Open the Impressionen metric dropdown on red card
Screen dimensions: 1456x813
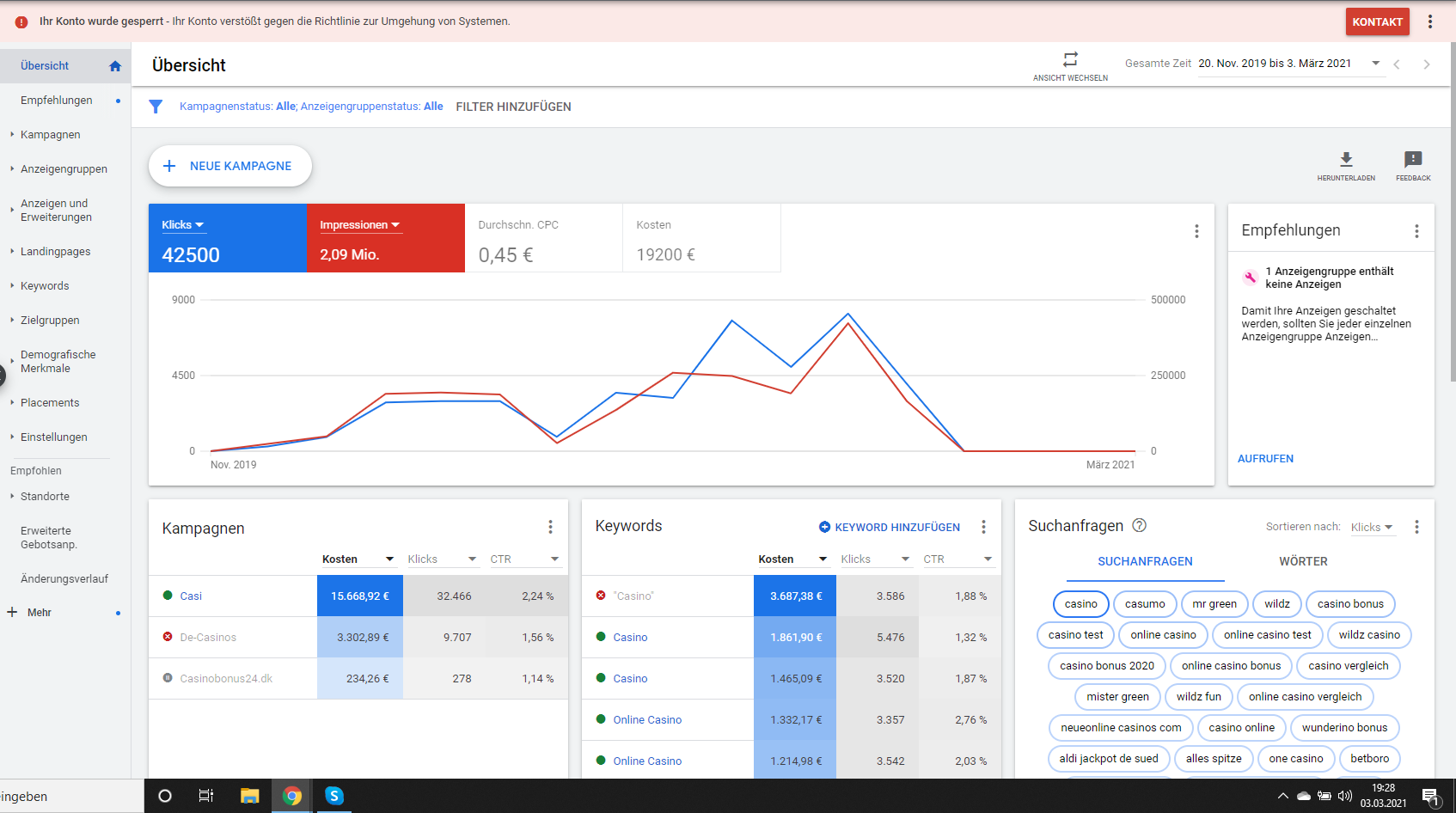360,225
